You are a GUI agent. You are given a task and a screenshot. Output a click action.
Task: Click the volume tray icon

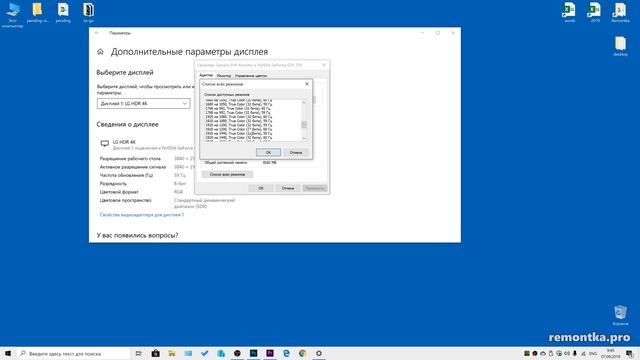tap(567, 353)
